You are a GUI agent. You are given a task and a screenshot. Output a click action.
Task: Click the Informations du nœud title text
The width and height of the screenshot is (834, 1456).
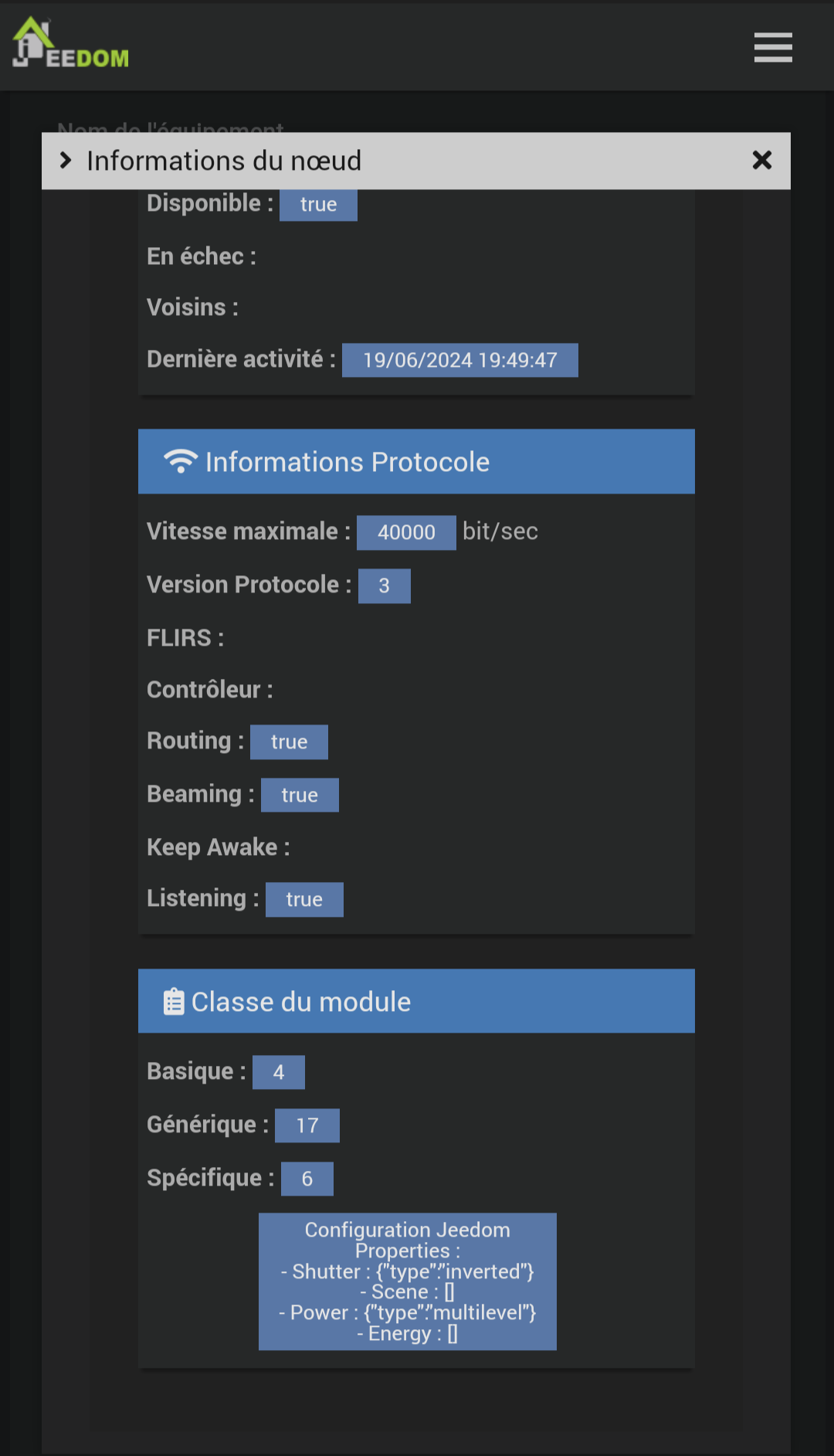pos(224,161)
